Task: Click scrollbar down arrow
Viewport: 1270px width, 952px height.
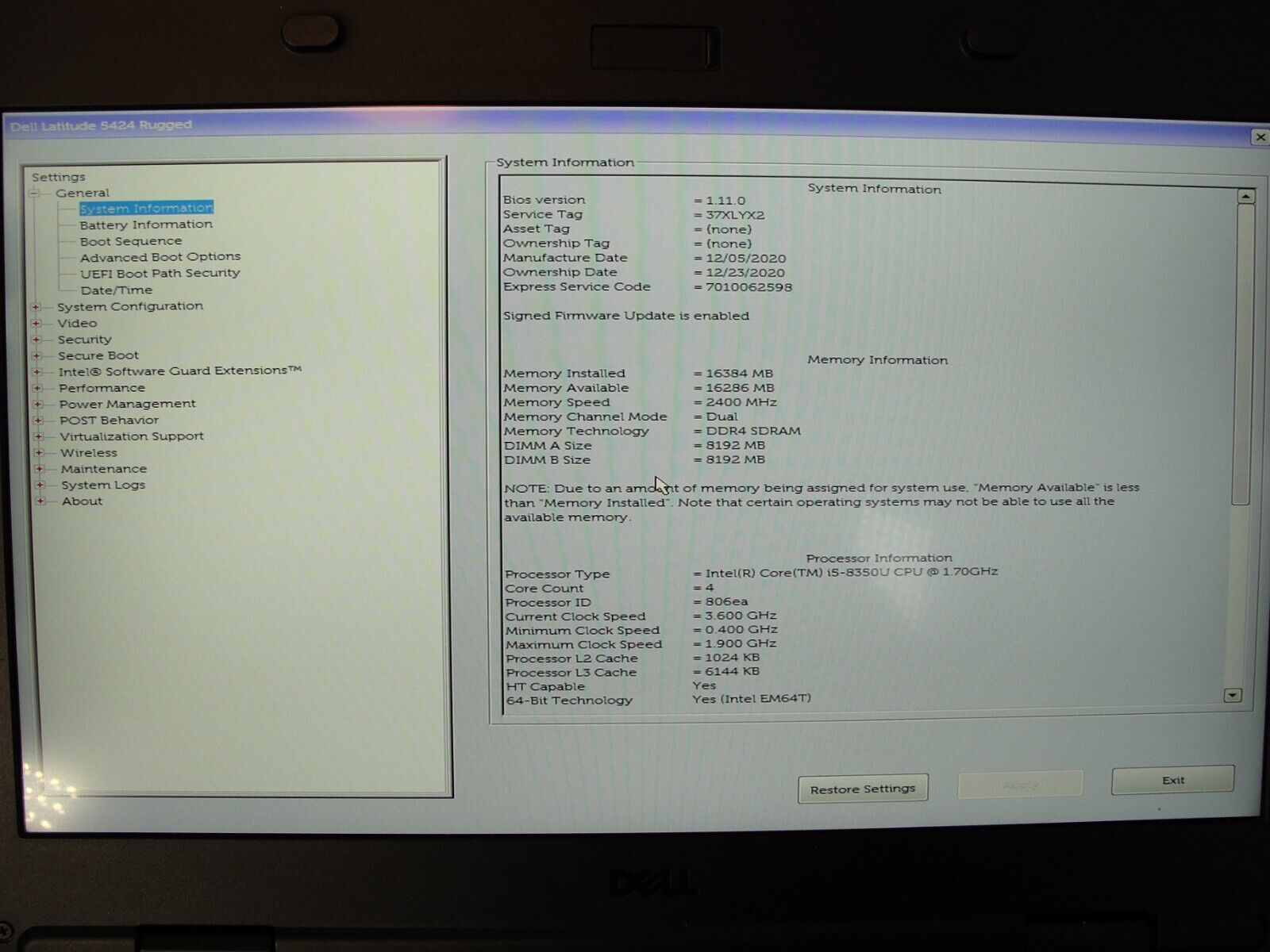Action: click(x=1233, y=695)
